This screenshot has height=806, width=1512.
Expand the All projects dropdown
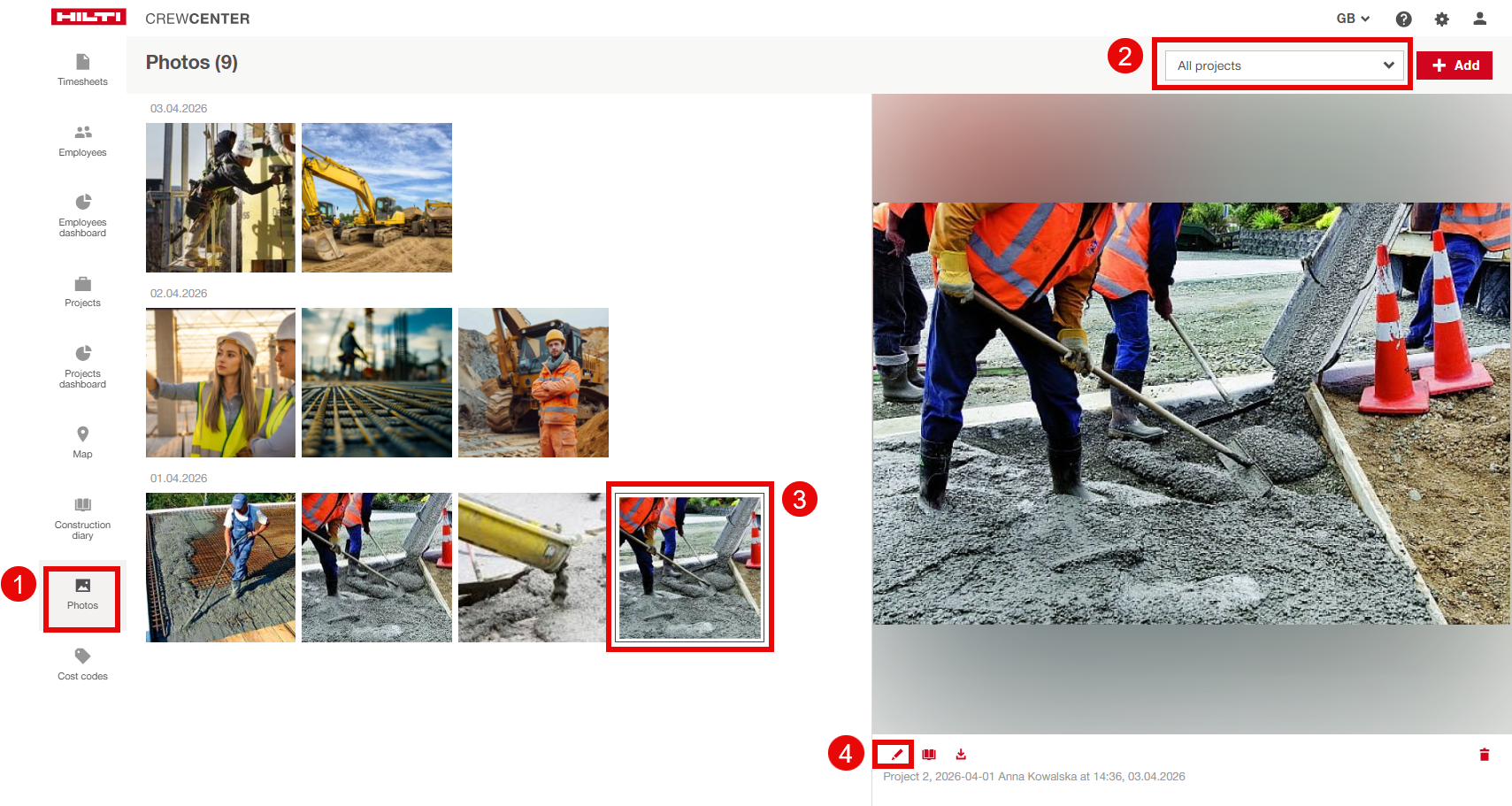coord(1283,65)
